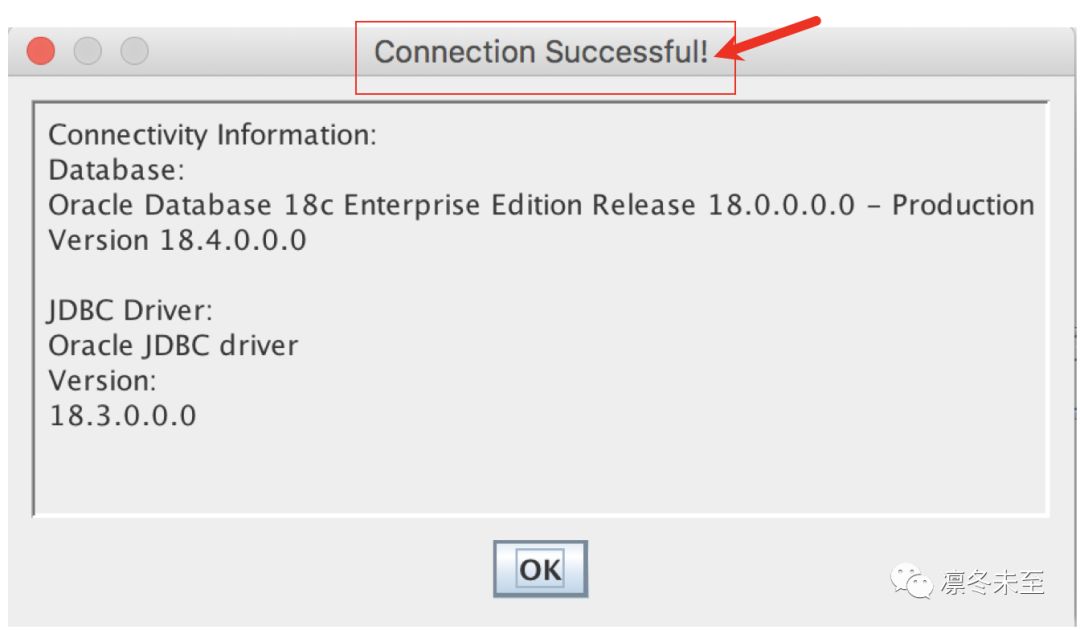Click the Oracle Database 18c text

191,205
